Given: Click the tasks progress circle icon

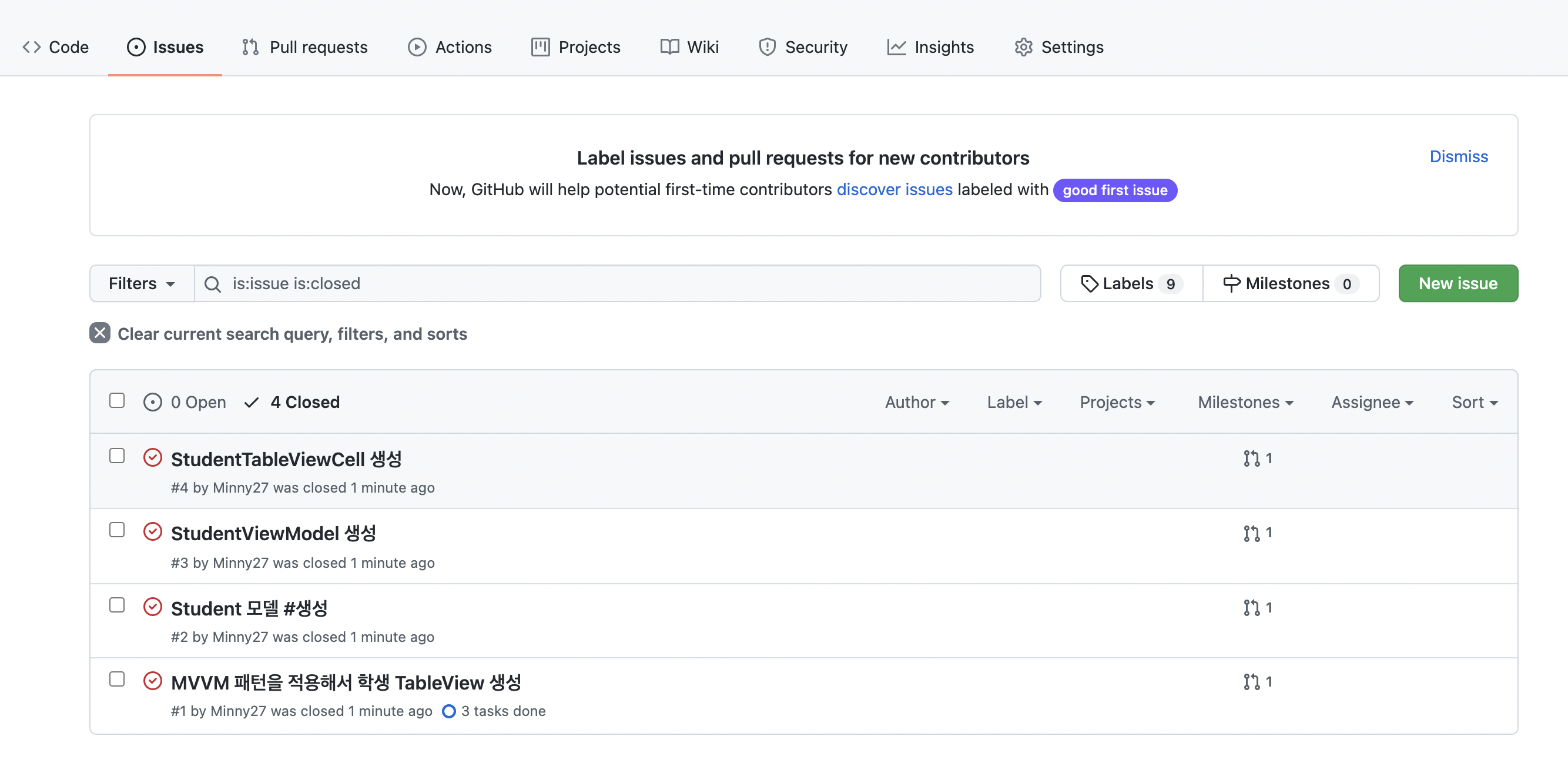Looking at the screenshot, I should coord(448,711).
